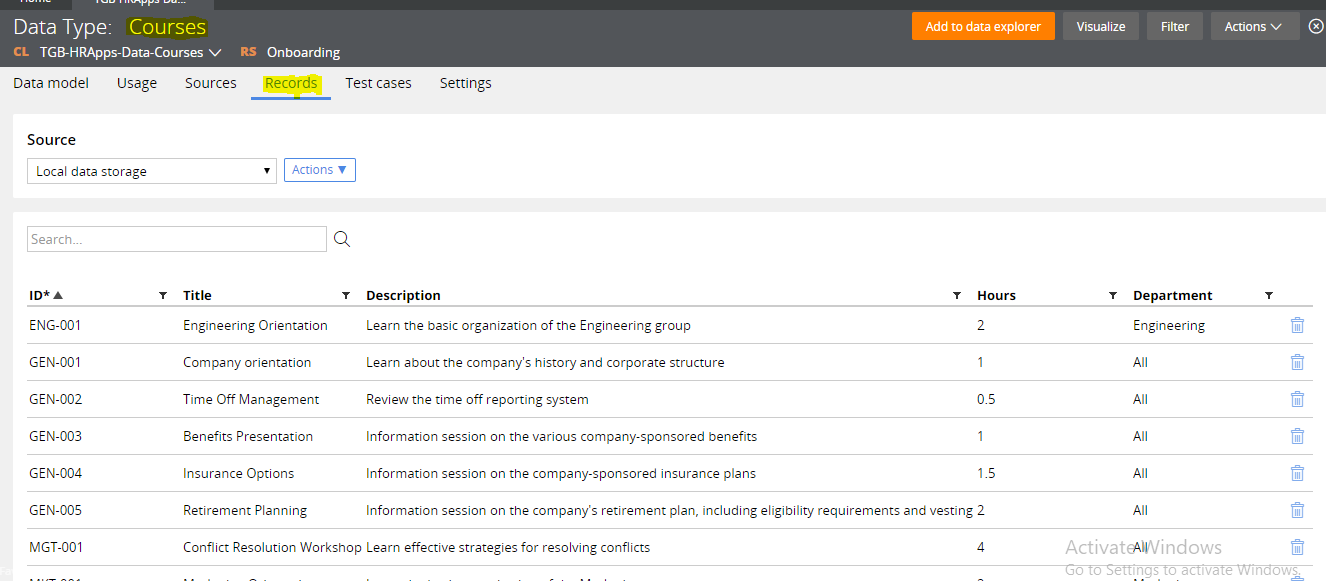Open the Department column filter icon
1326x581 pixels.
click(x=1269, y=296)
